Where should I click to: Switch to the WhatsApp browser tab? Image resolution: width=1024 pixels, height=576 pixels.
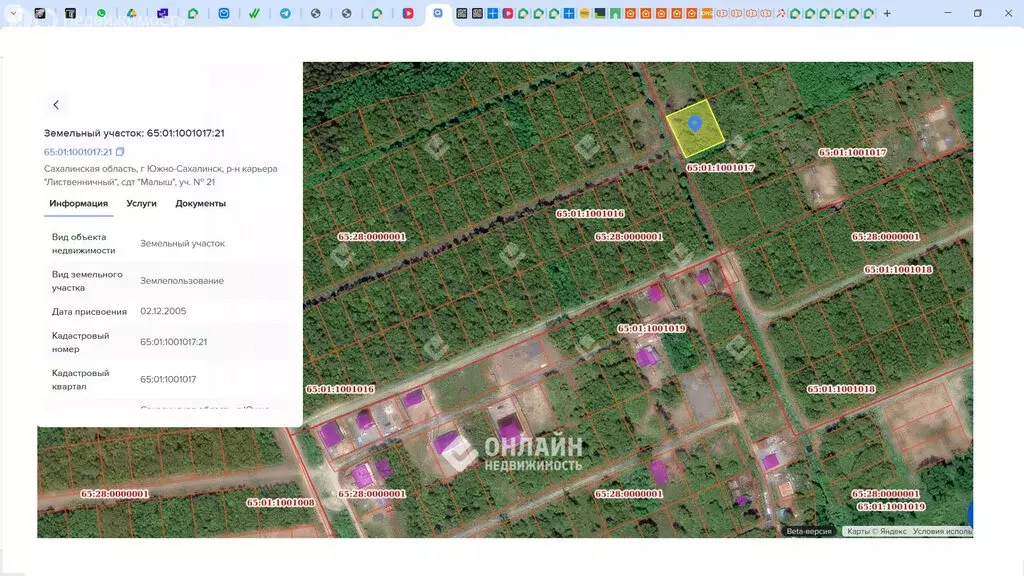tap(101, 13)
